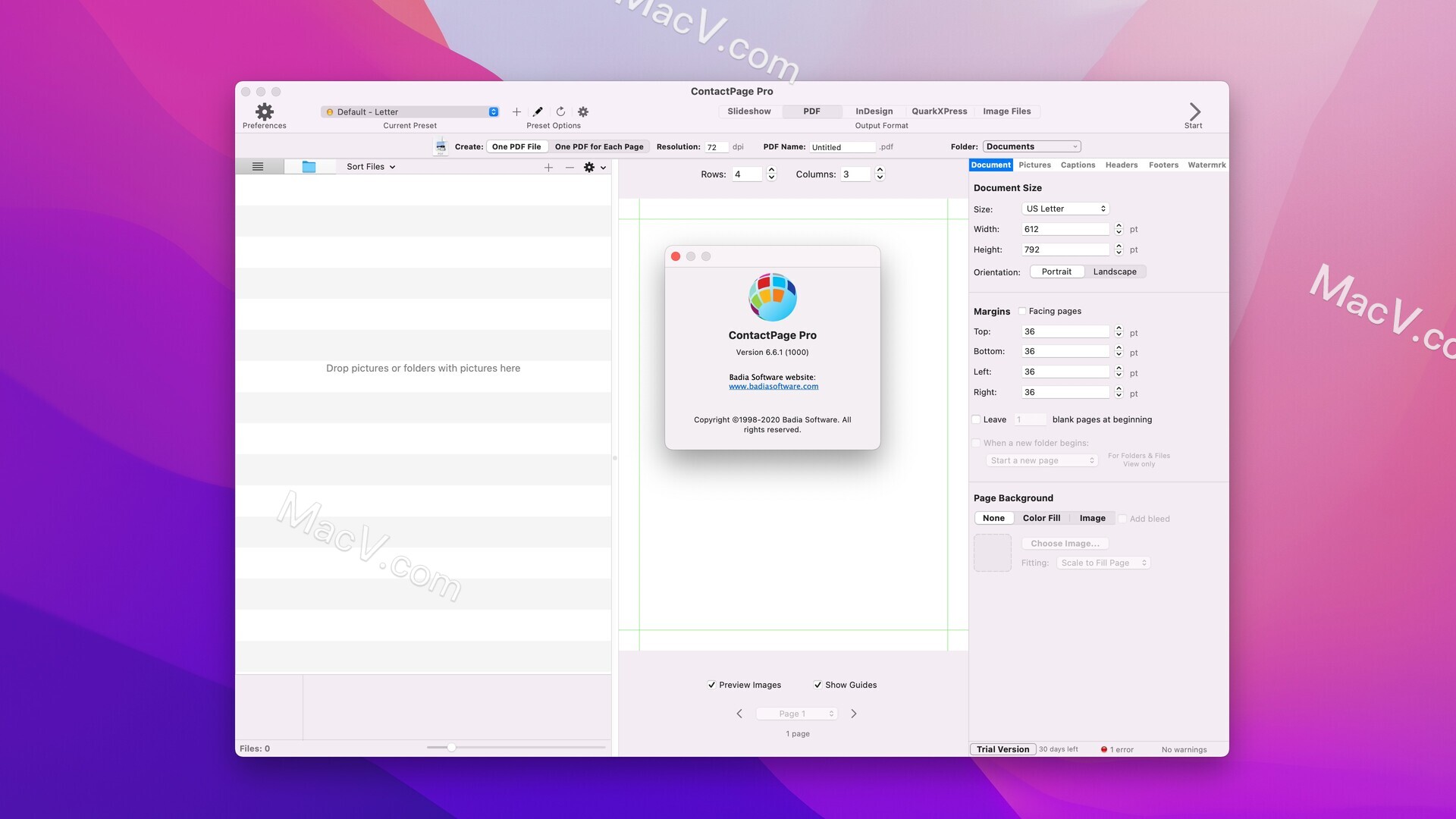Open Page 1 selector dropdown

click(797, 714)
